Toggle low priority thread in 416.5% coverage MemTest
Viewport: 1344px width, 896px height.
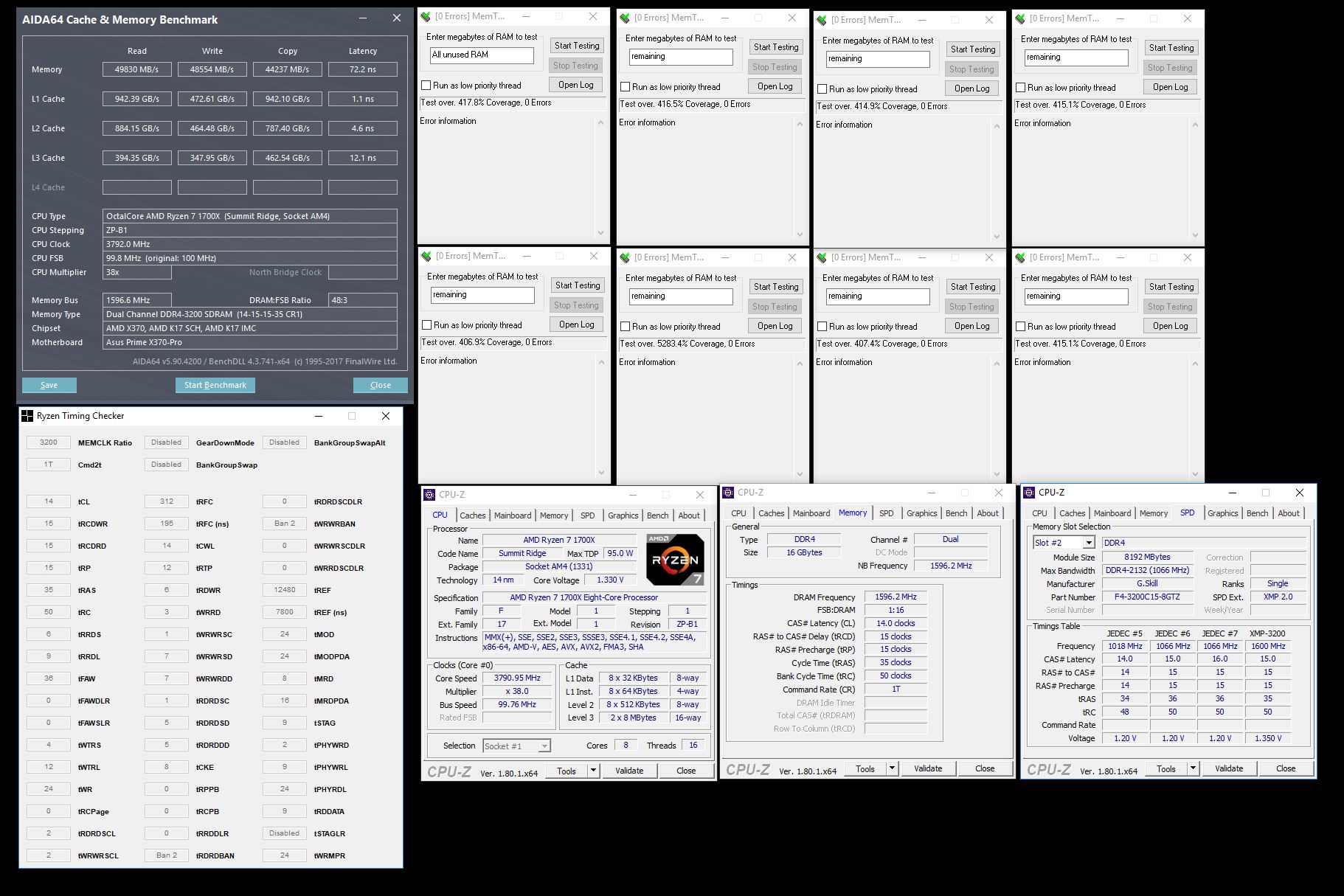click(x=625, y=87)
